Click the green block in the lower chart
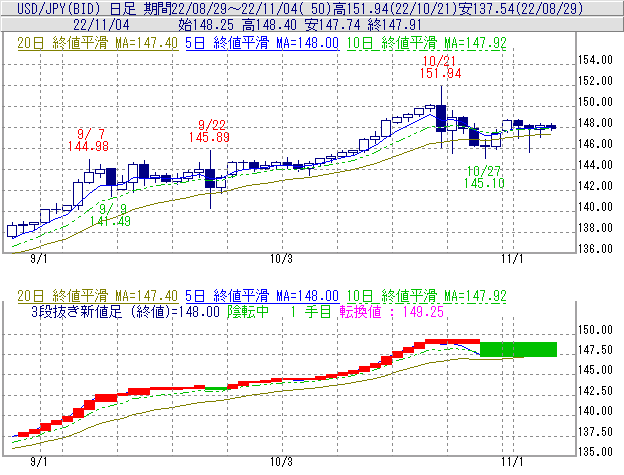Image resolution: width=624 pixels, height=475 pixels. click(519, 349)
